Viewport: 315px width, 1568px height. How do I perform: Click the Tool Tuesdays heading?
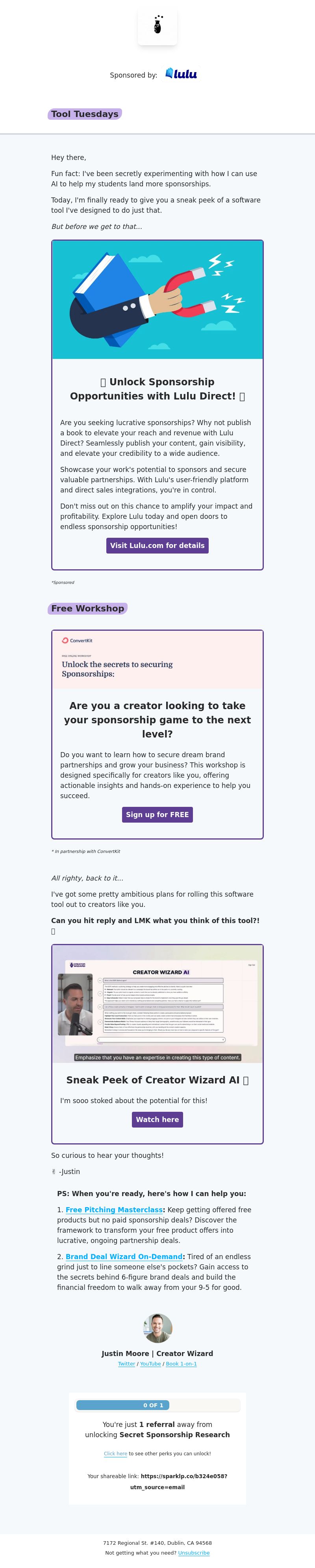[85, 114]
